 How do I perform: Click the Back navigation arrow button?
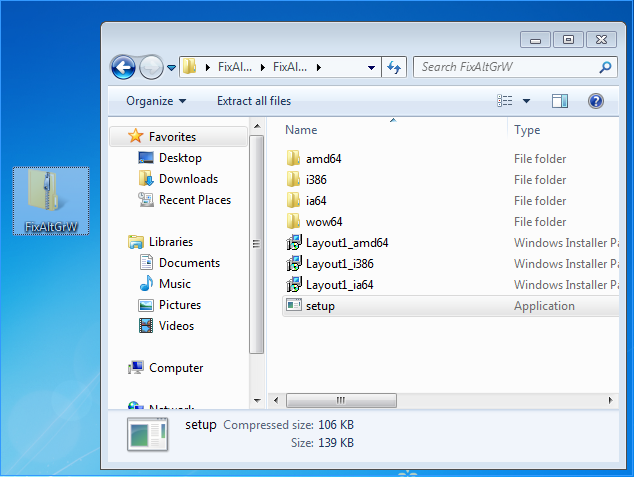pos(123,67)
